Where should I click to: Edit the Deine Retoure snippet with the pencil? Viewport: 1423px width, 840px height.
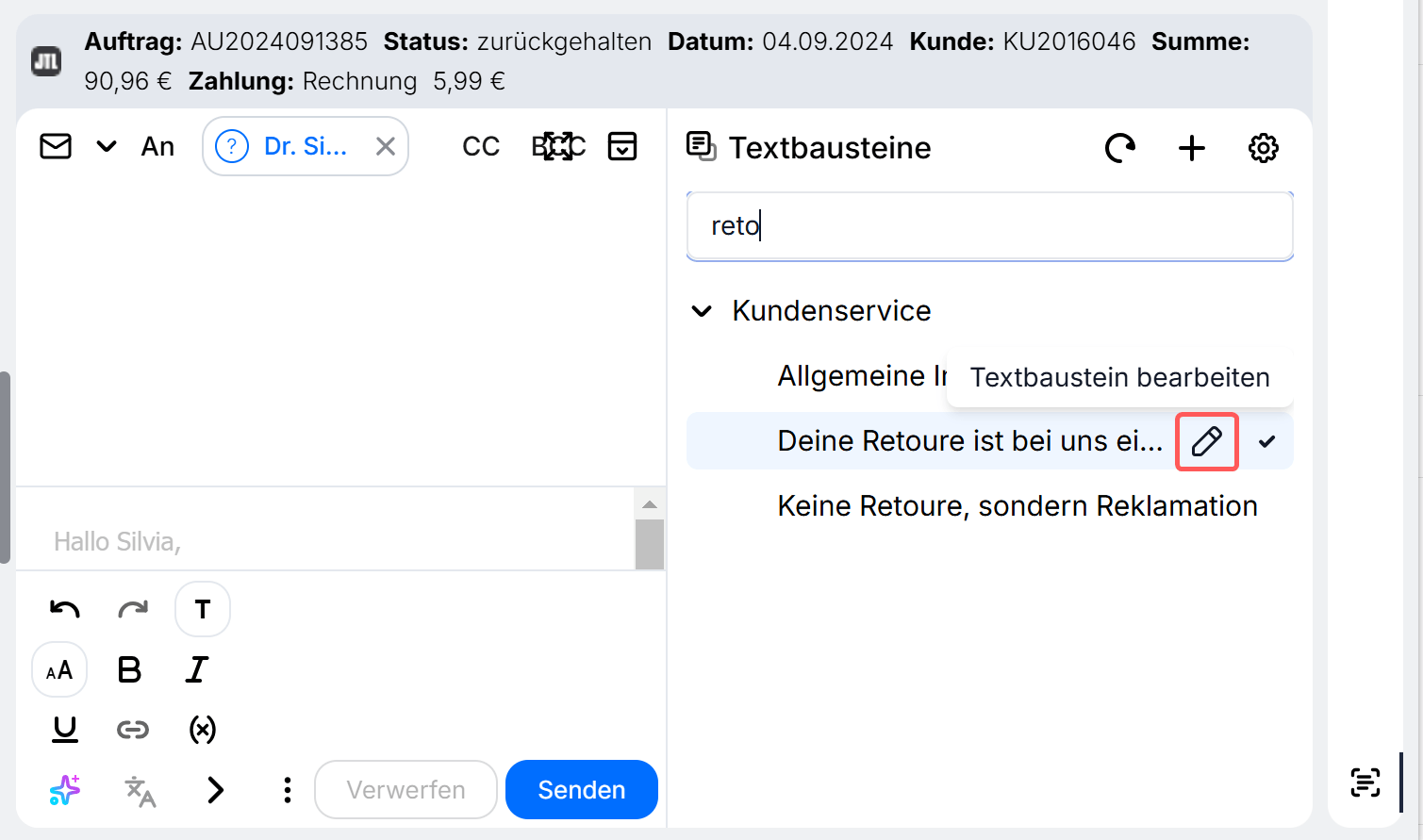1207,441
